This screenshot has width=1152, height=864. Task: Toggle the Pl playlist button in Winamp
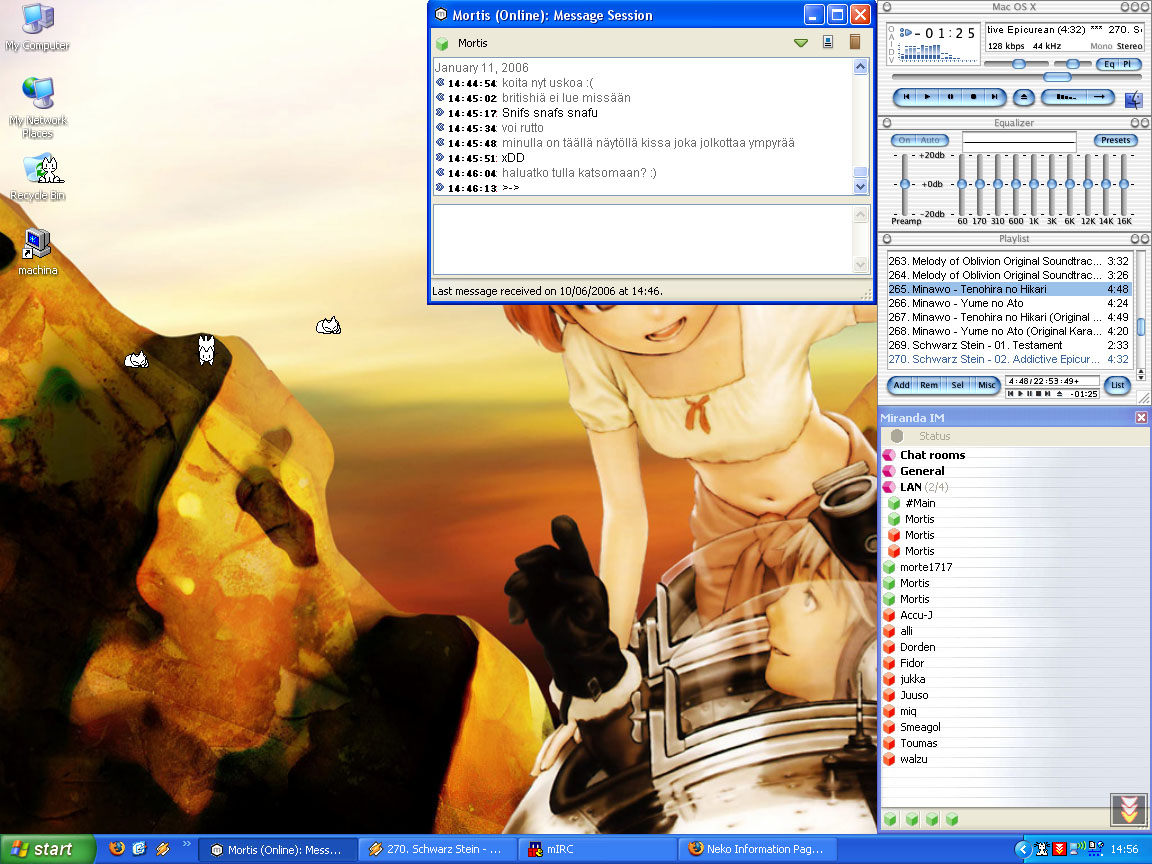pos(1128,64)
